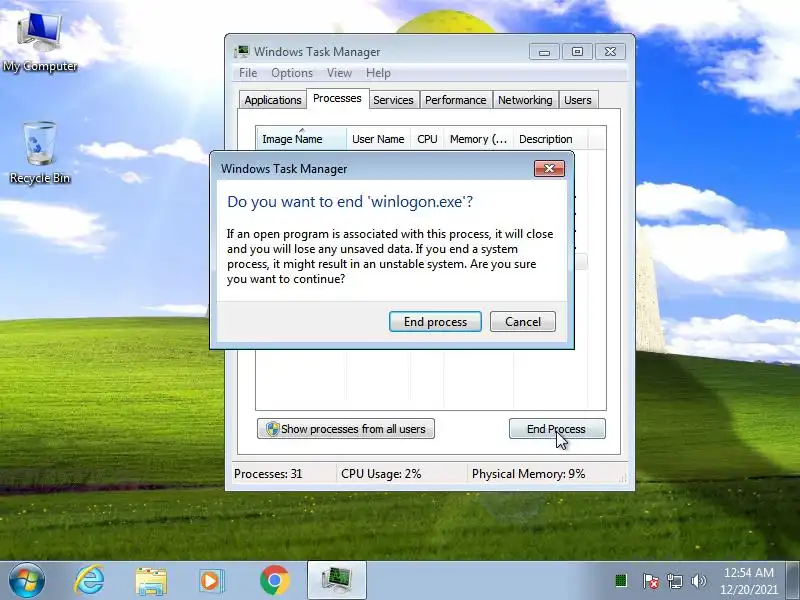Open the Options menu
The height and width of the screenshot is (600, 800).
[x=292, y=73]
